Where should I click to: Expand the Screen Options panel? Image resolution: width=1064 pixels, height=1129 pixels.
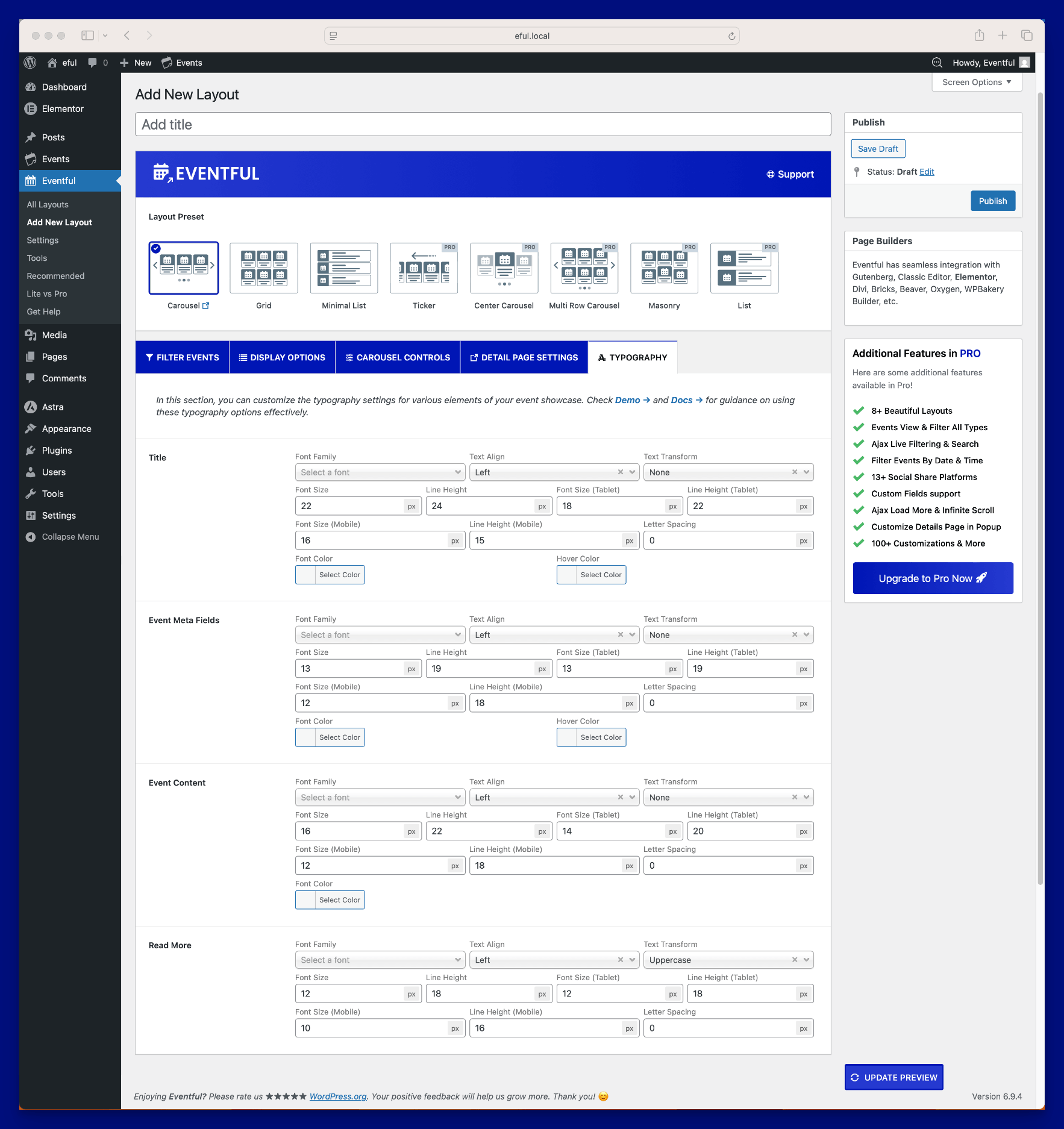click(x=976, y=82)
